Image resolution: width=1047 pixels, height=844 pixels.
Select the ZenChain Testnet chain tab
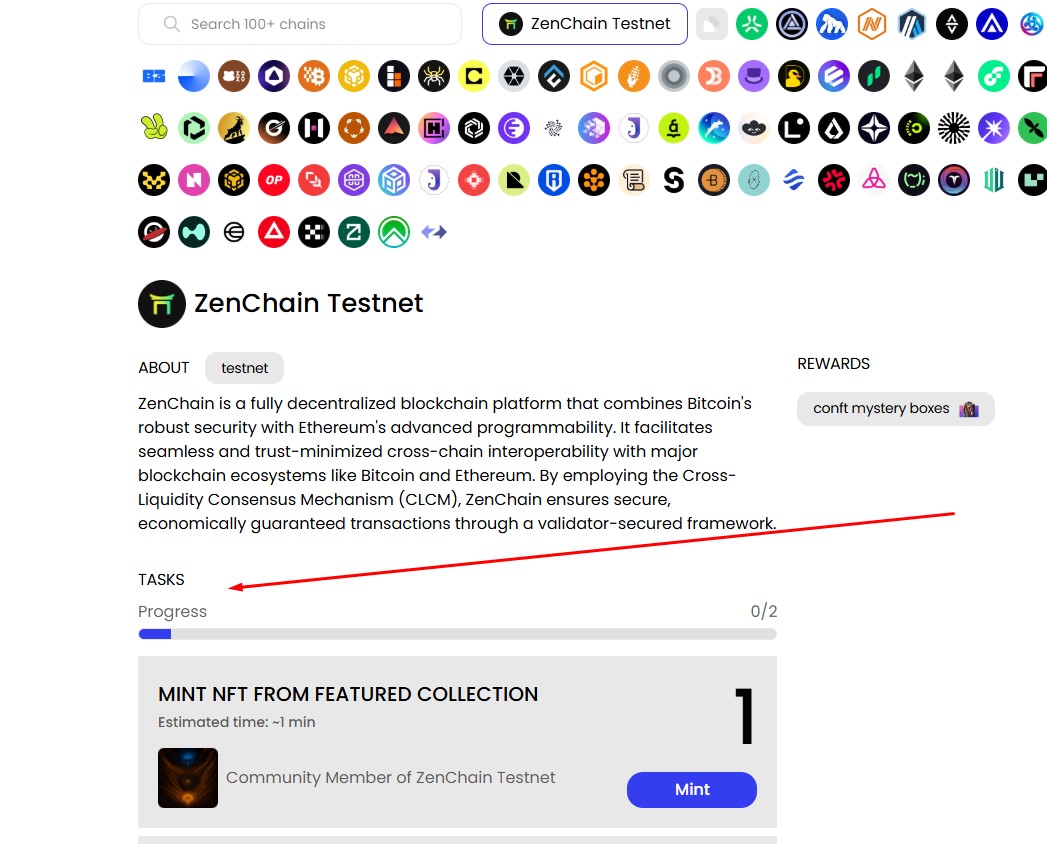coord(584,24)
